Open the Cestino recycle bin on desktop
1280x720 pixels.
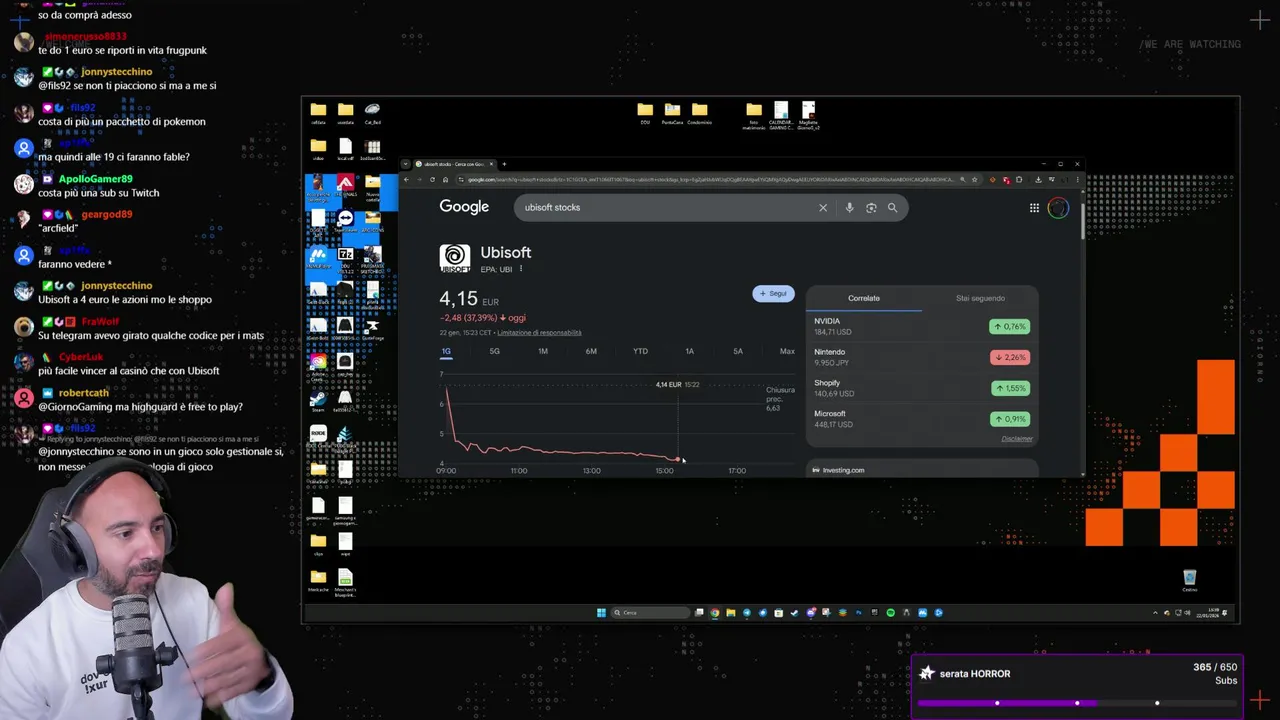point(1189,580)
